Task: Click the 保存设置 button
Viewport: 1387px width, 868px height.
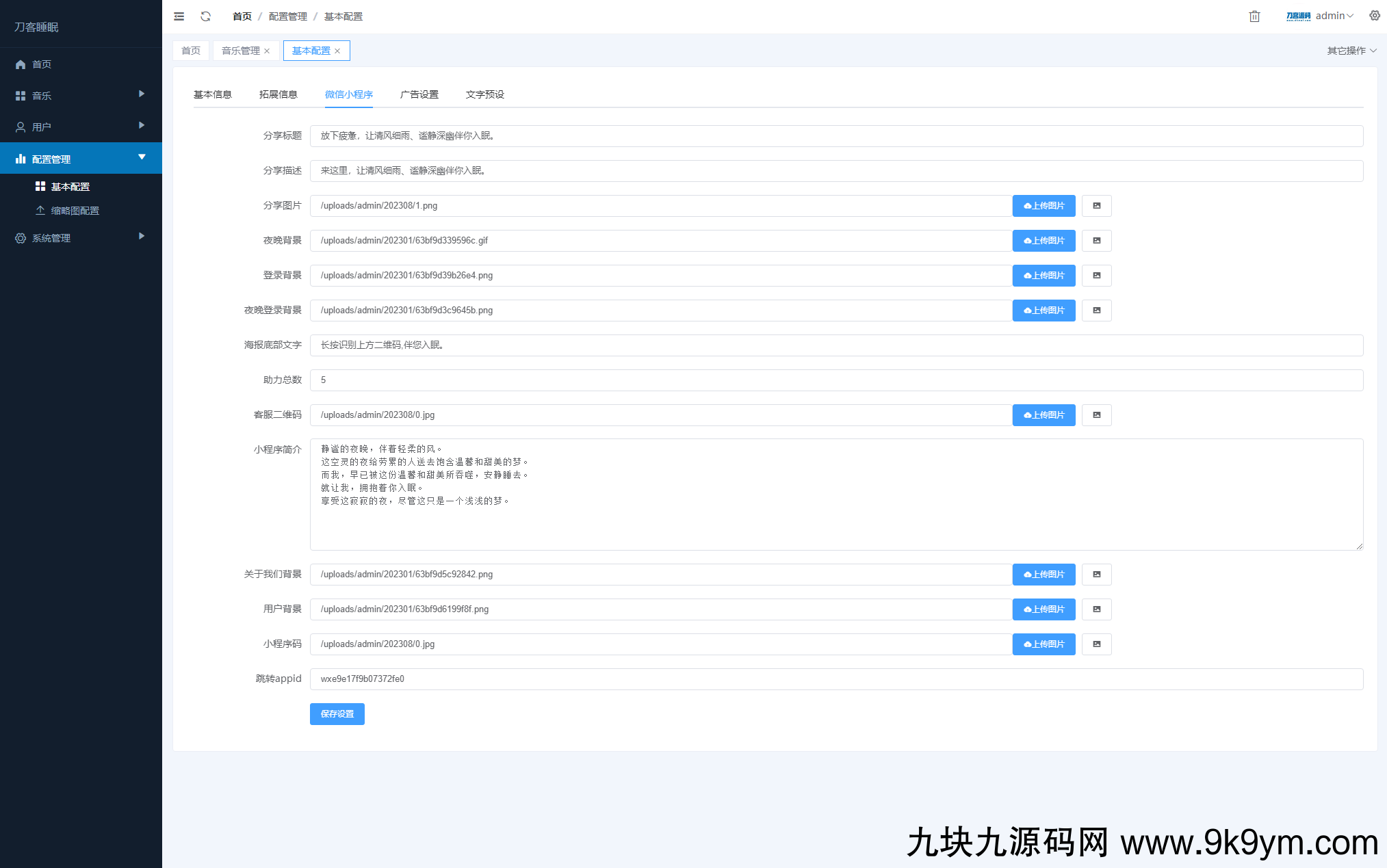Action: (337, 713)
